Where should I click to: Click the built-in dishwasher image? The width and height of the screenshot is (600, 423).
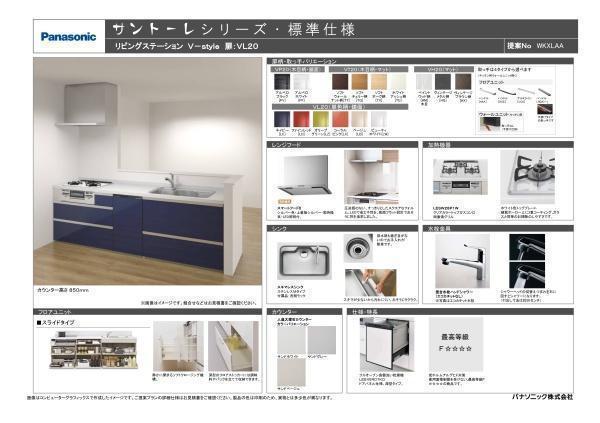point(387,351)
